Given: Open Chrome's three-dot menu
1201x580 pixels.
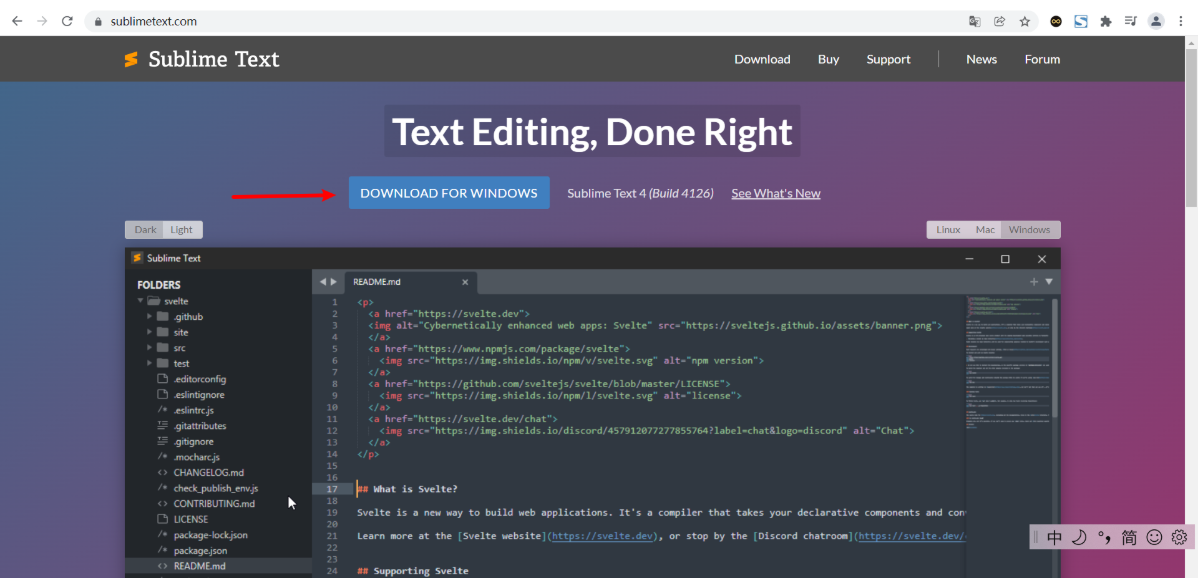Looking at the screenshot, I should point(1182,21).
